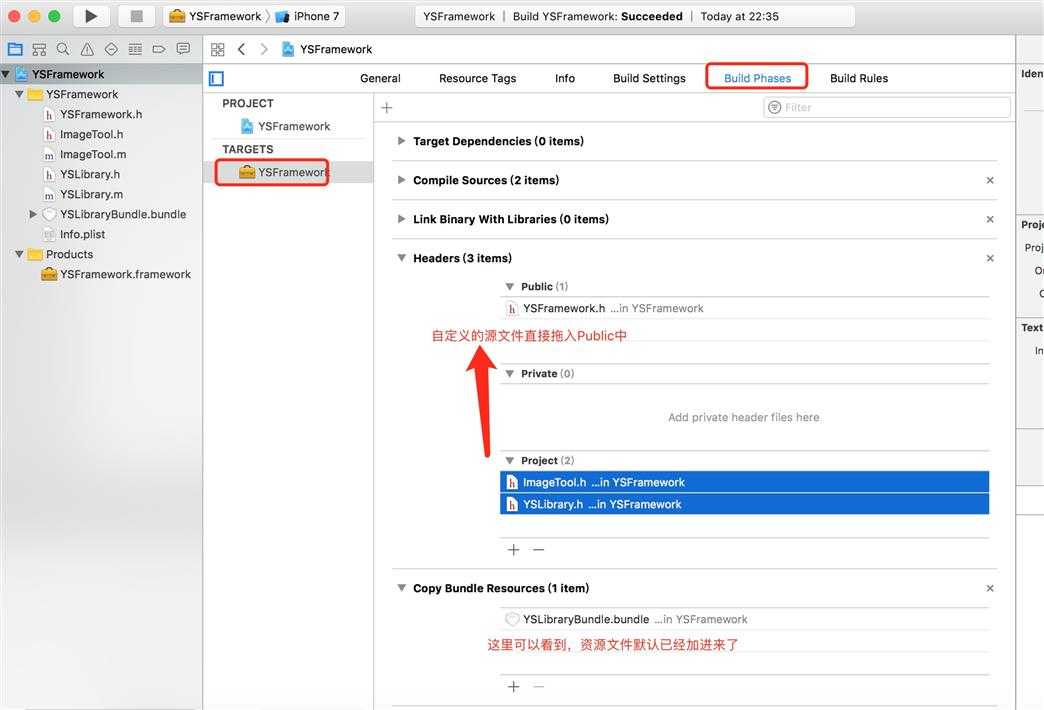Select ImageTool.h in the navigator
This screenshot has height=710, width=1044.
pos(91,135)
